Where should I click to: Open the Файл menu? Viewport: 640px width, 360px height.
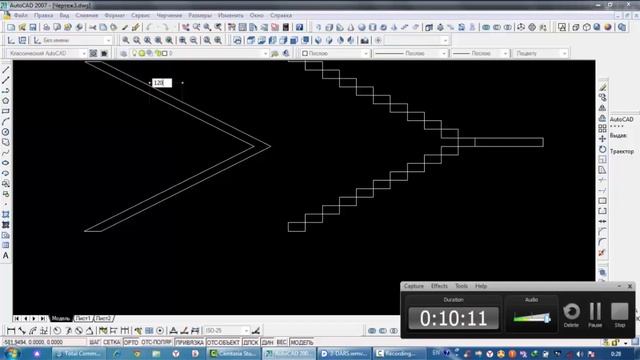tap(20, 15)
